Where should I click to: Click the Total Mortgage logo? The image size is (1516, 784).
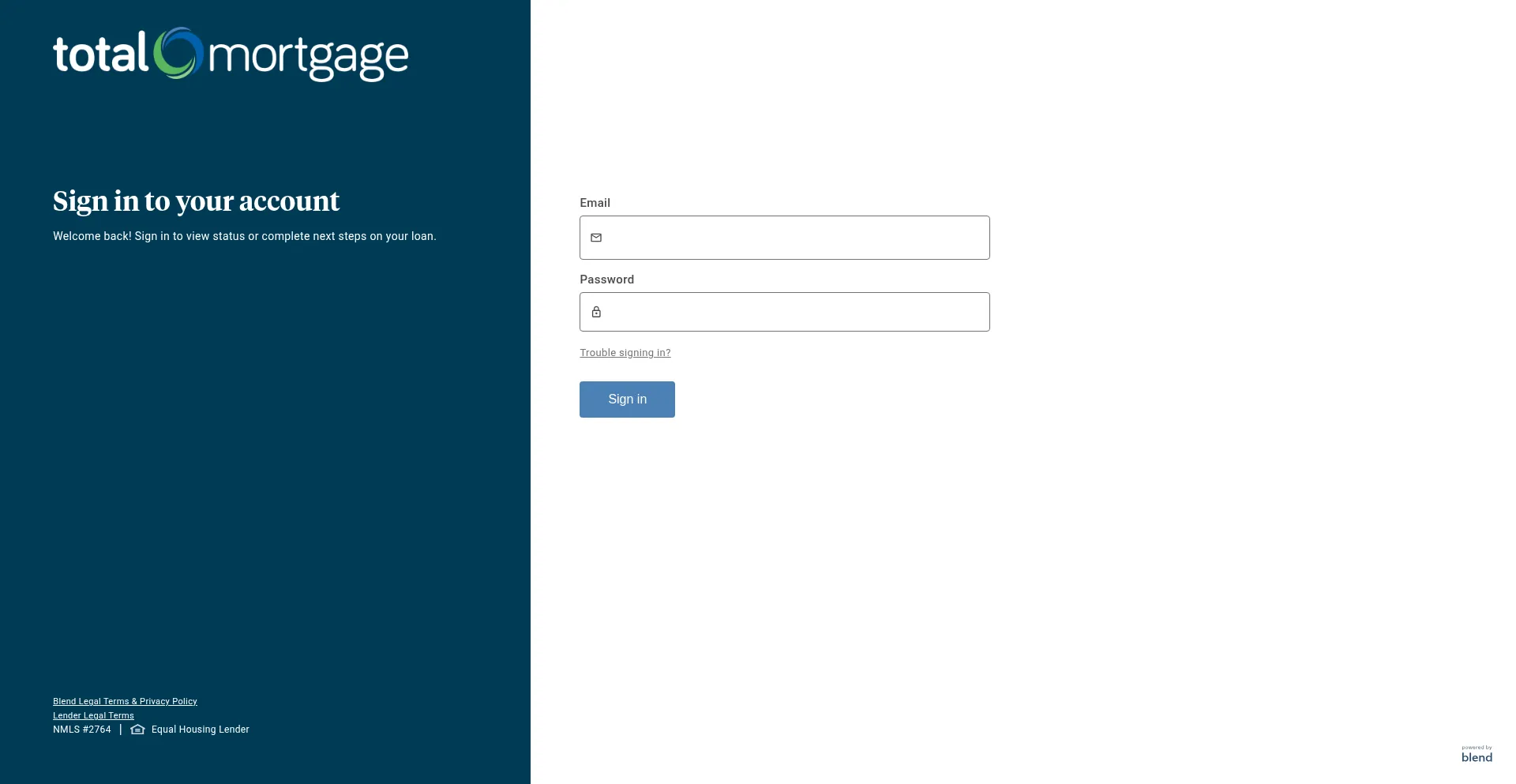[231, 54]
